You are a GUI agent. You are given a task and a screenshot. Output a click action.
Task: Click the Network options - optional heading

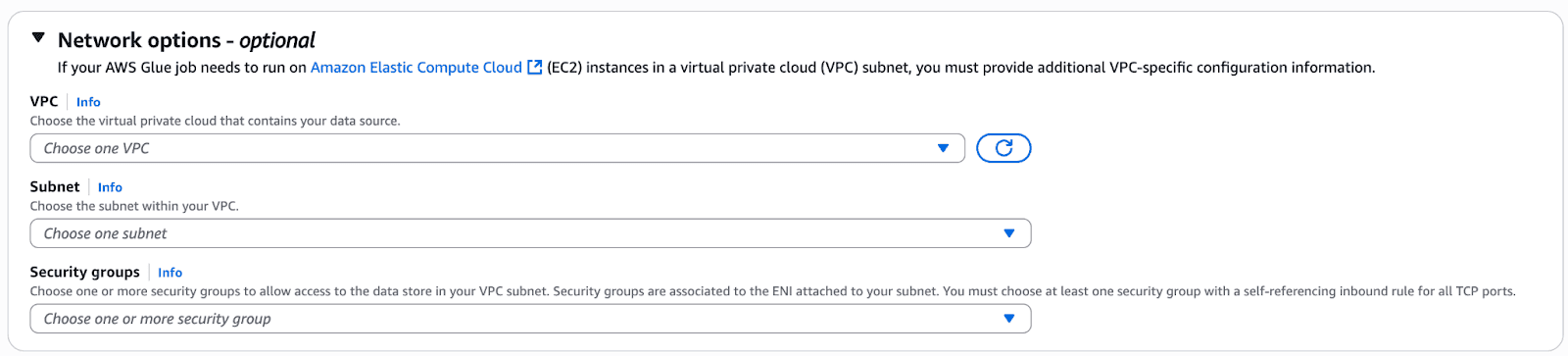point(186,40)
